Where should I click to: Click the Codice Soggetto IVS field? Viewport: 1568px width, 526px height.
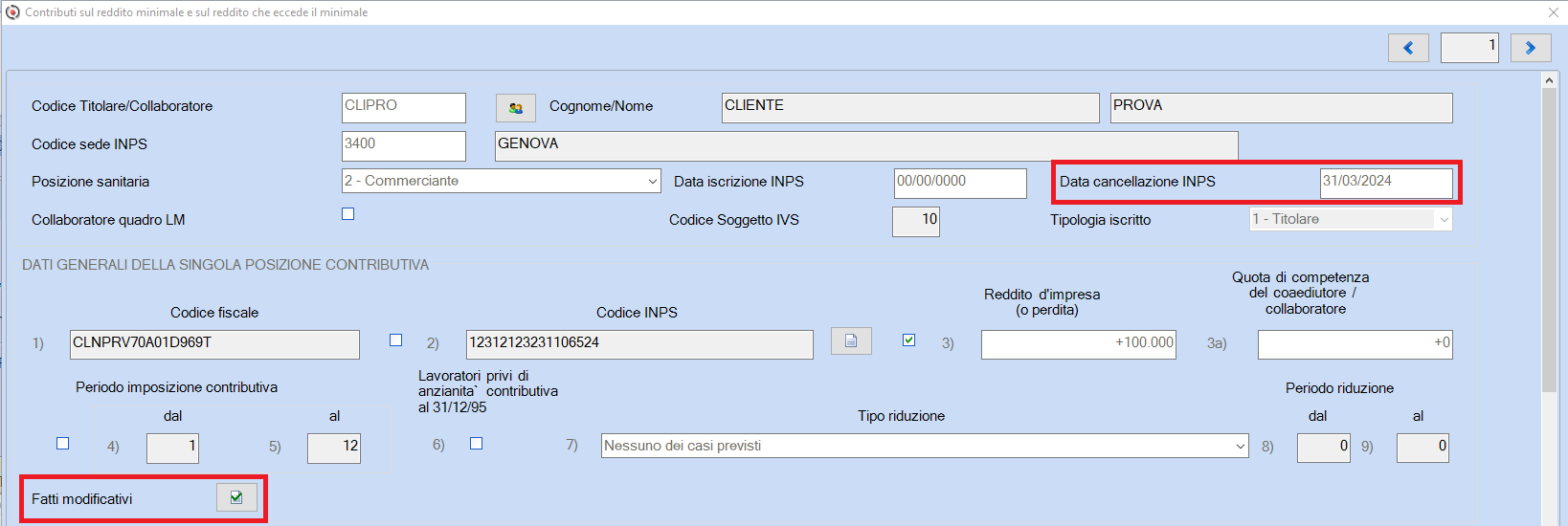coord(916,221)
